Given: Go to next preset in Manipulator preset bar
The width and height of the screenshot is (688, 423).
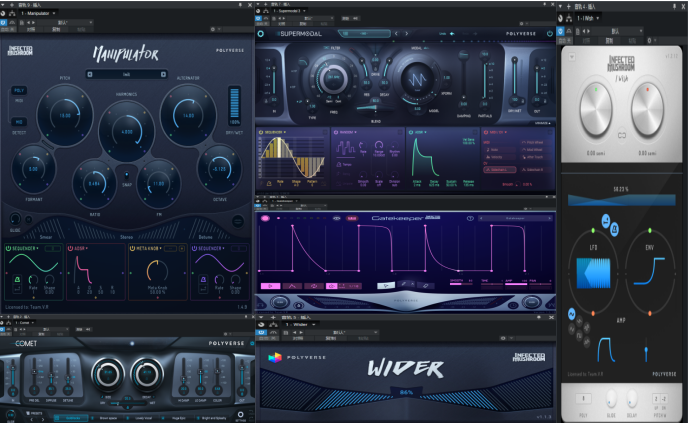Looking at the screenshot, I should point(163,74).
